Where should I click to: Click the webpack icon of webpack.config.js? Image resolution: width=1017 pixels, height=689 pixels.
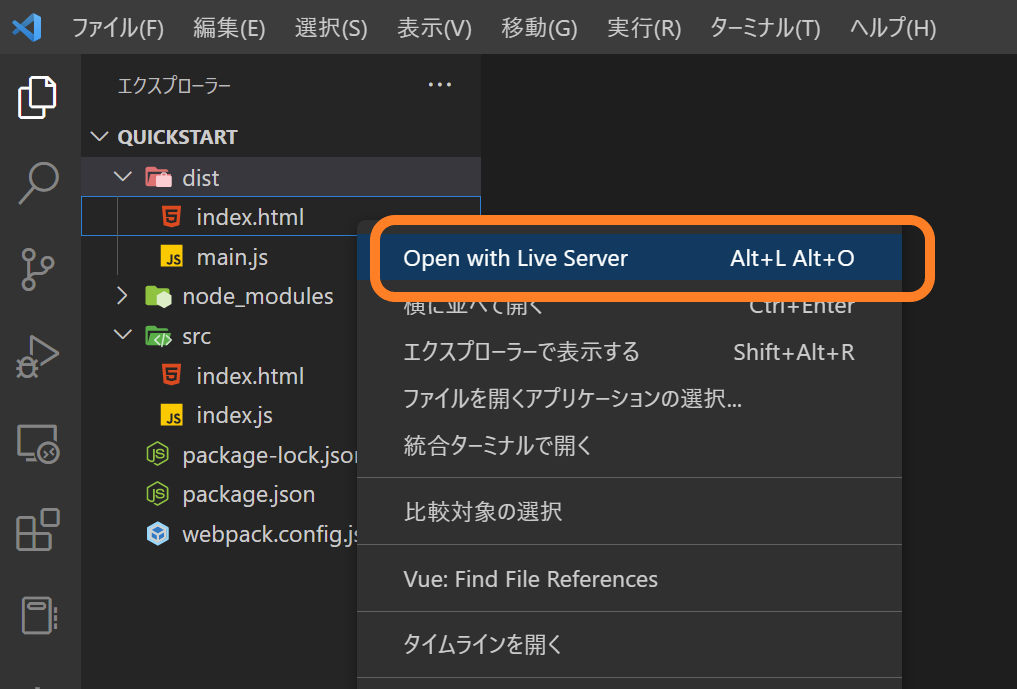tap(158, 534)
